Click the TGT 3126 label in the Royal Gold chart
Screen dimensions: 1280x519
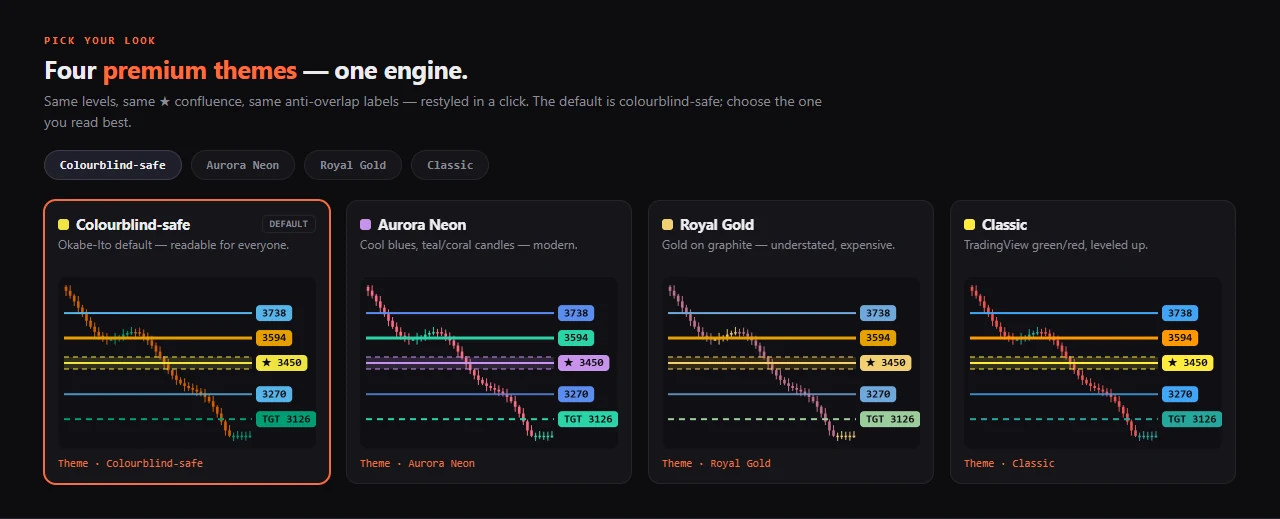click(x=890, y=419)
